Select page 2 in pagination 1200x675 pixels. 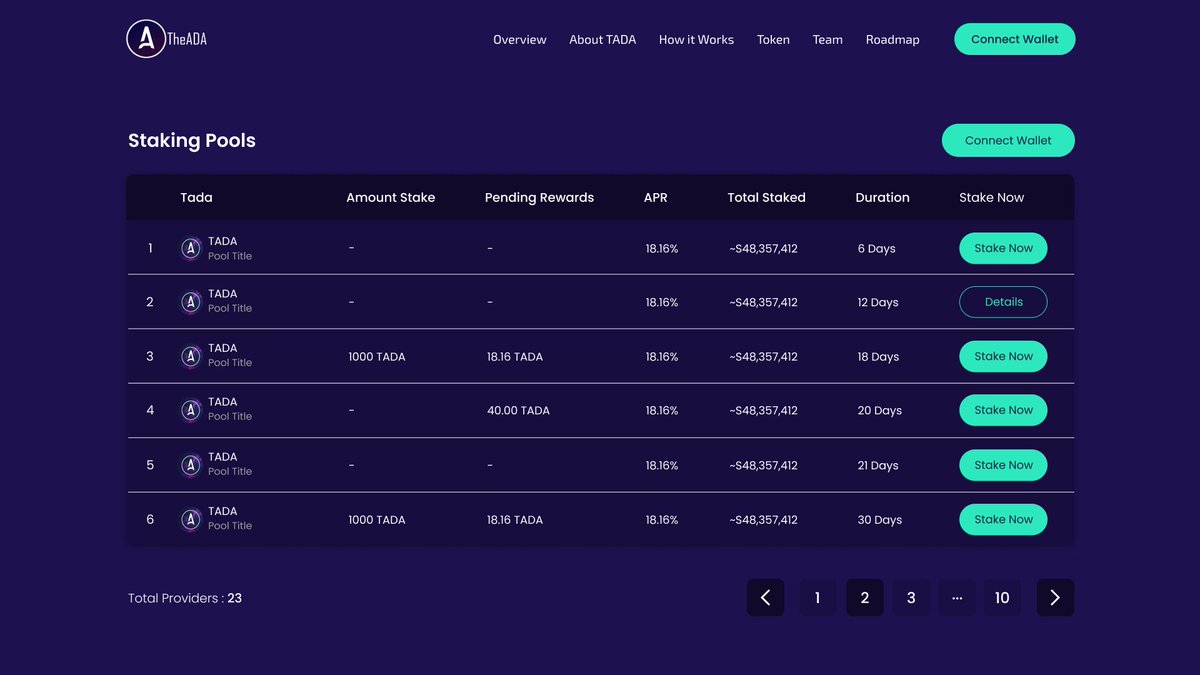click(865, 598)
